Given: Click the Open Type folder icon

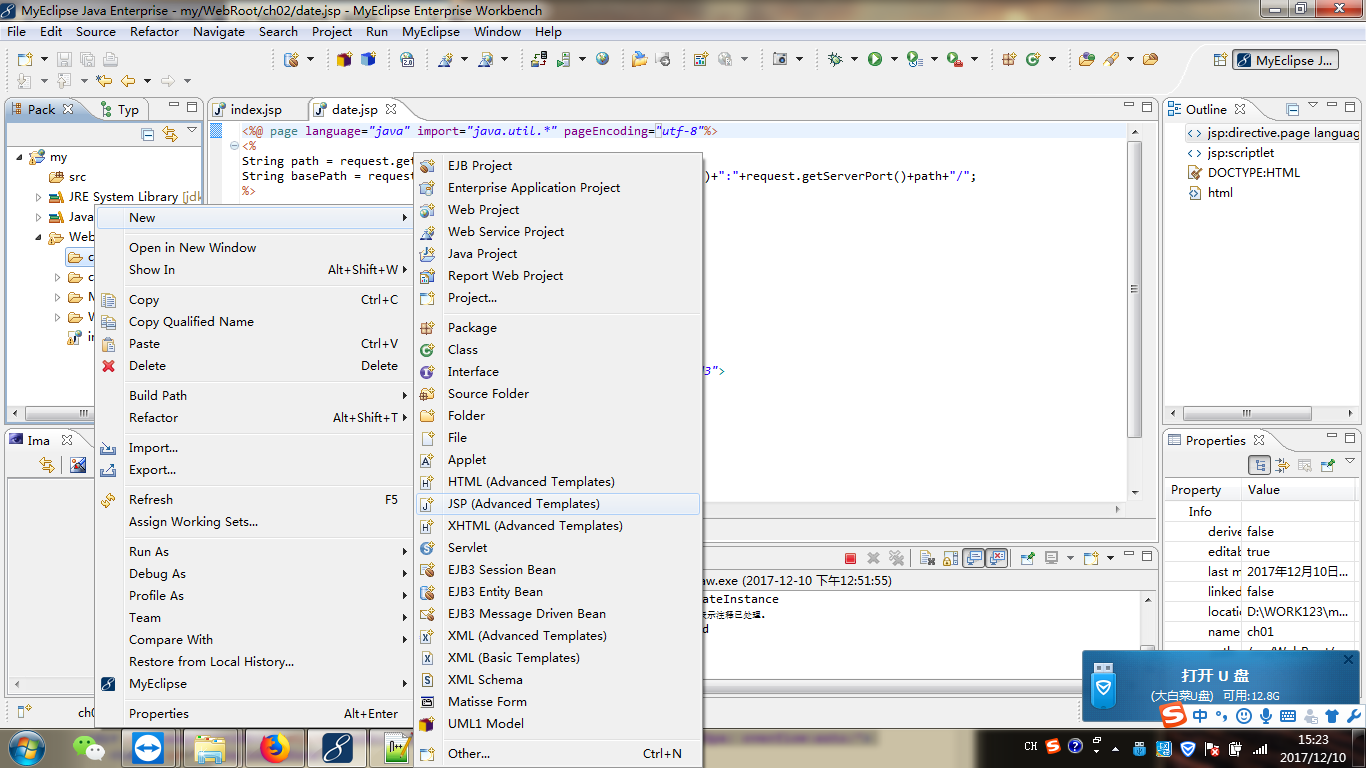Looking at the screenshot, I should [x=1086, y=60].
